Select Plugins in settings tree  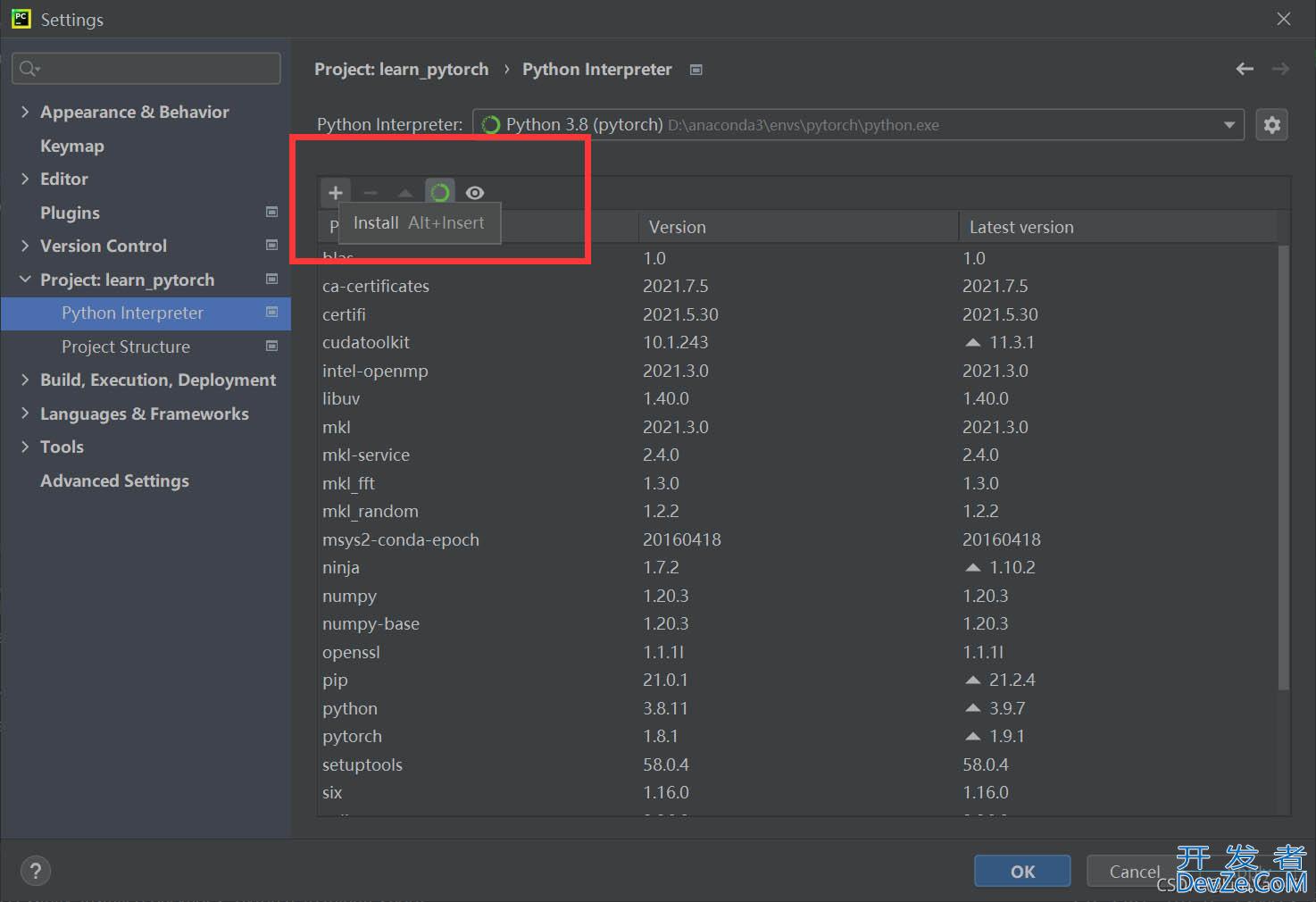pos(70,213)
